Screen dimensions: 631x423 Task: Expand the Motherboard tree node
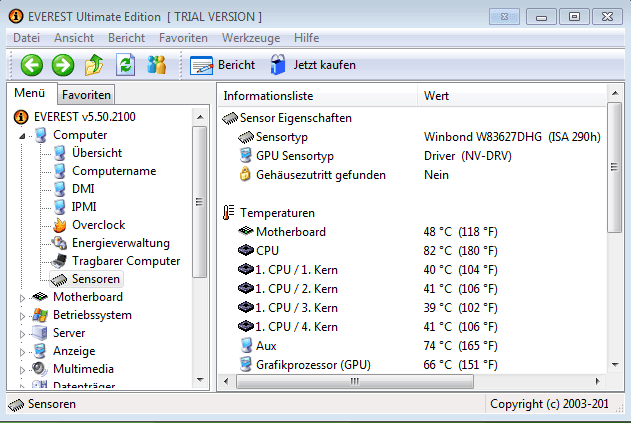(x=22, y=298)
